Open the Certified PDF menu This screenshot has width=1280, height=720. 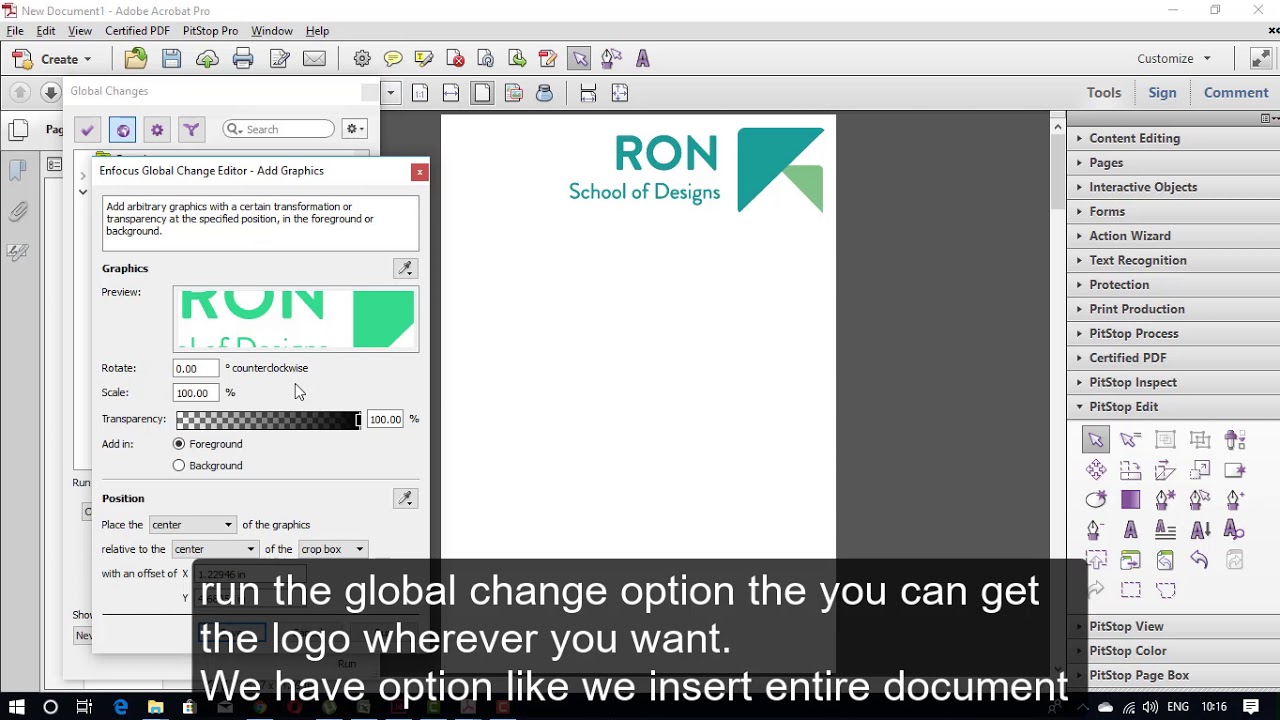pos(137,31)
